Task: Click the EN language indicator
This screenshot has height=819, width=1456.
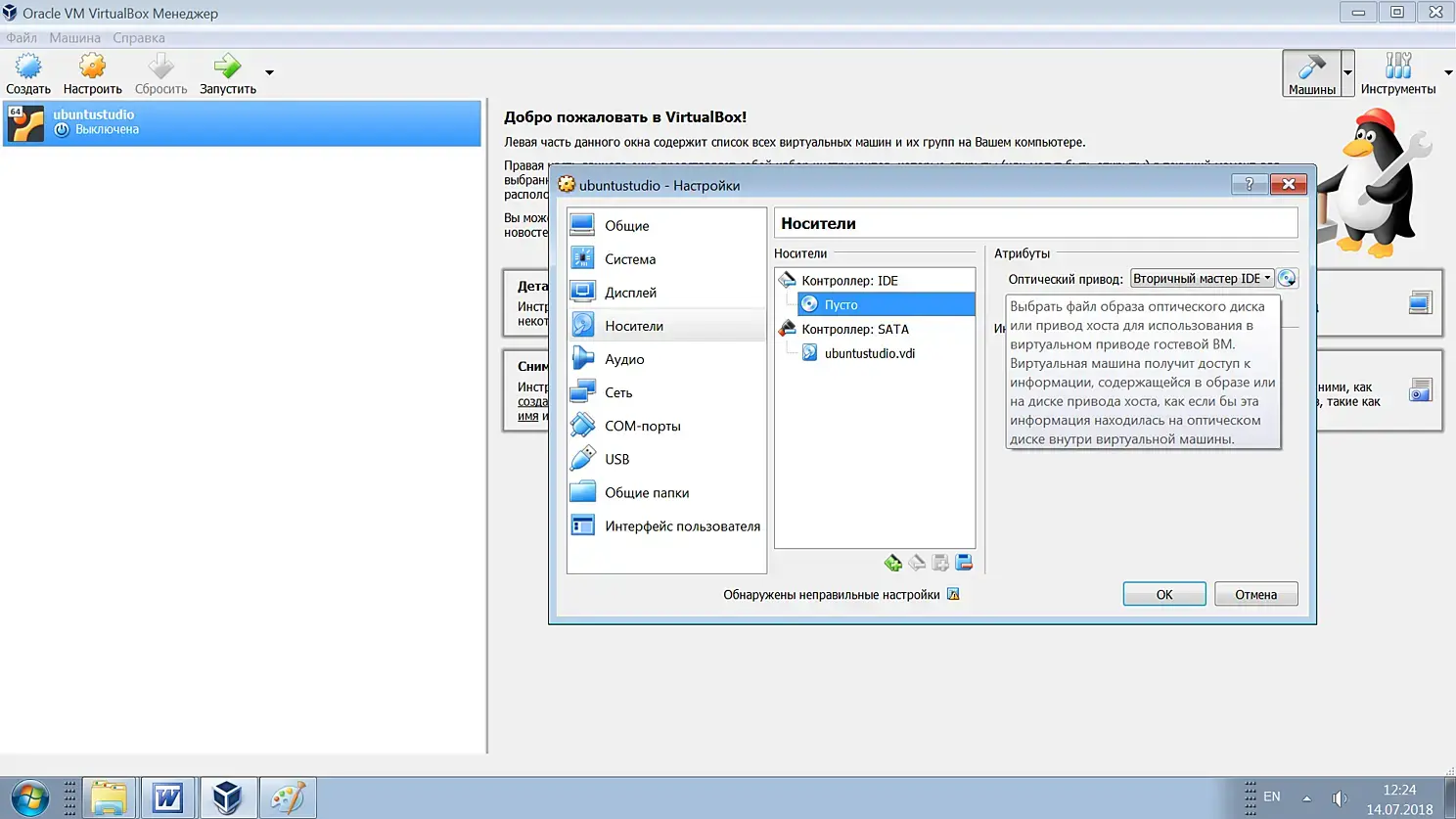Action: (x=1272, y=796)
